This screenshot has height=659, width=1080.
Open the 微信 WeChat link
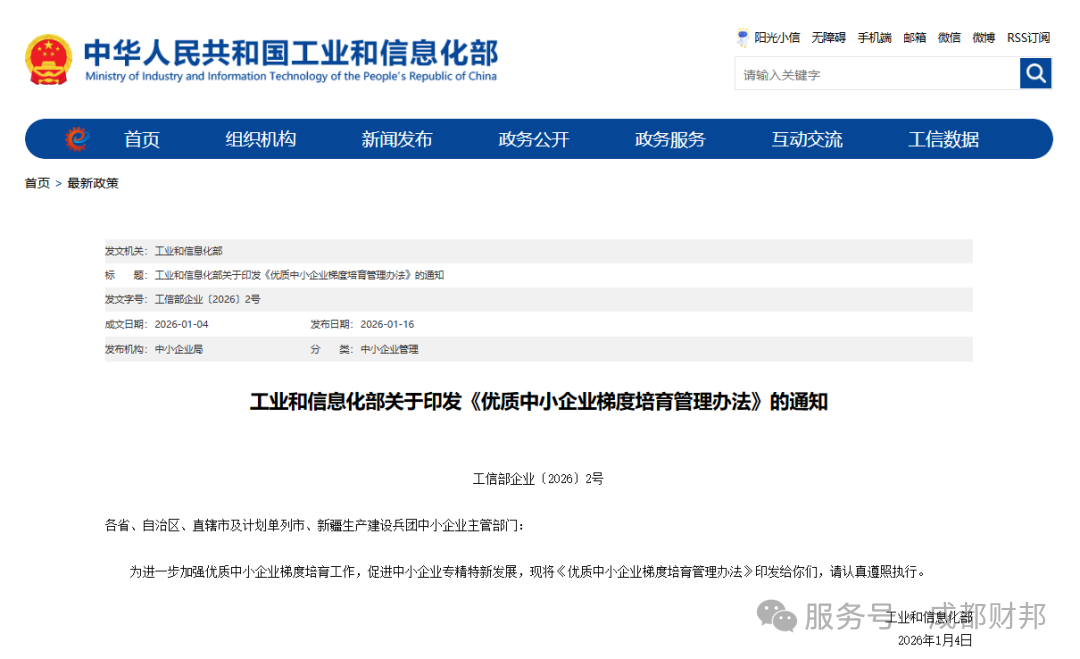tap(948, 37)
